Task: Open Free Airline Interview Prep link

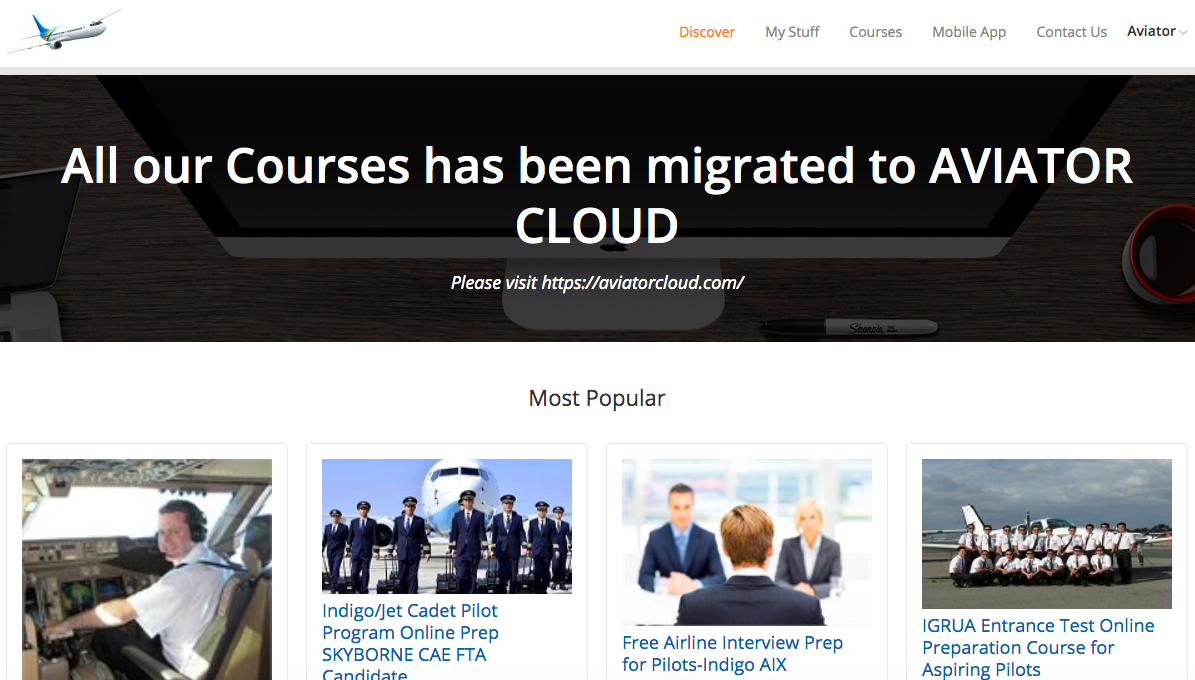Action: (x=732, y=653)
